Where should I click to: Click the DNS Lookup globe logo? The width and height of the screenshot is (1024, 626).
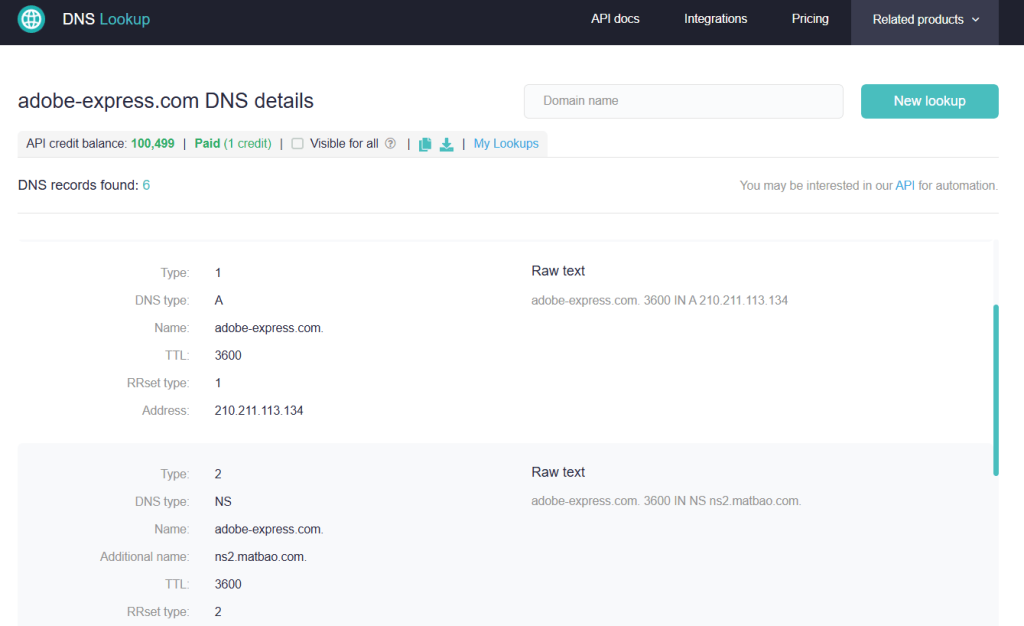pos(31,19)
